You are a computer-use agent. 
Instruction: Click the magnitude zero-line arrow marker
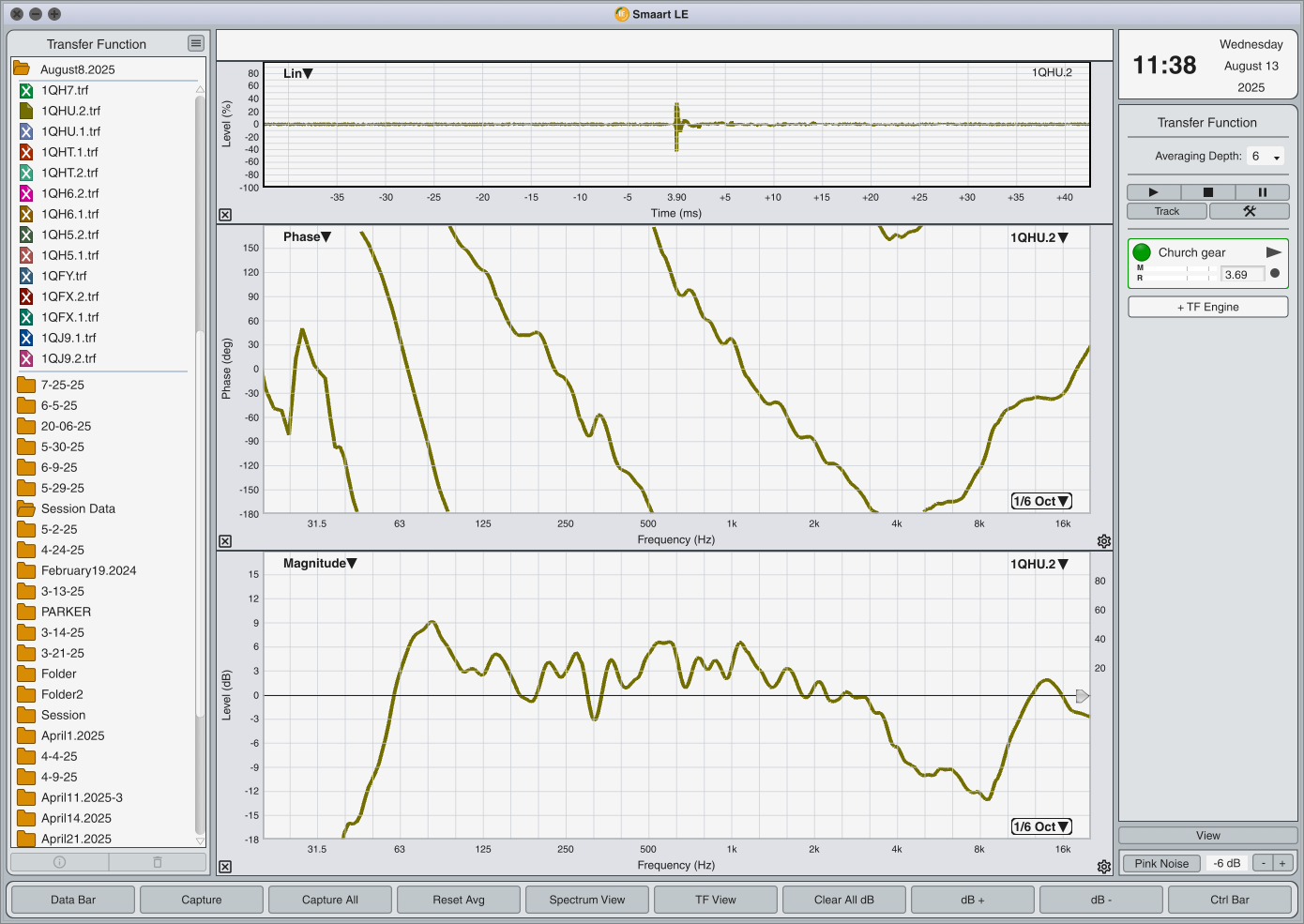tap(1083, 696)
